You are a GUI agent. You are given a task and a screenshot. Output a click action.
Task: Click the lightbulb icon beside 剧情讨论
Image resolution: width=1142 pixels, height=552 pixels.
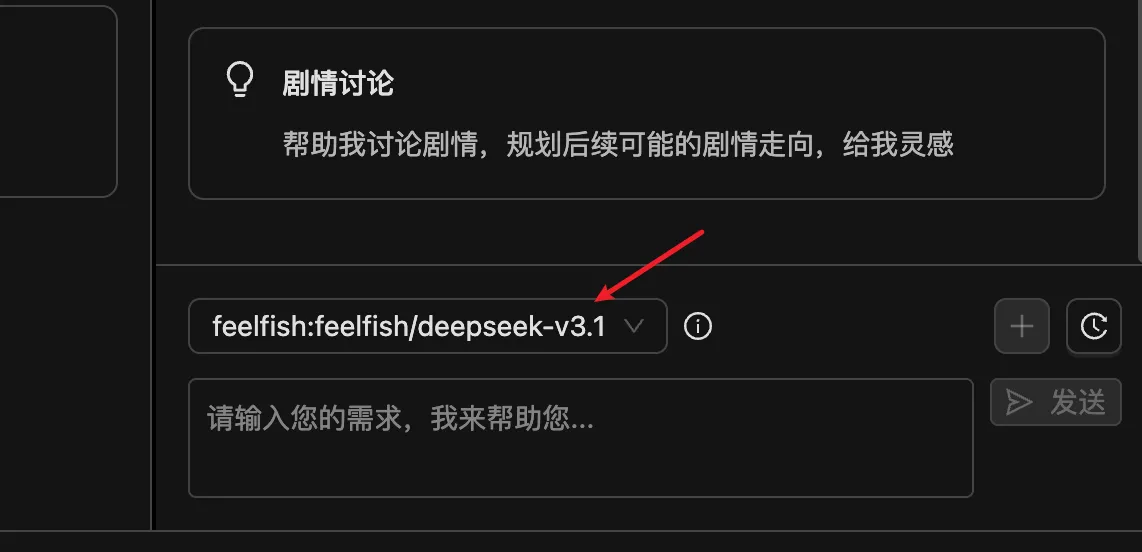coord(240,80)
